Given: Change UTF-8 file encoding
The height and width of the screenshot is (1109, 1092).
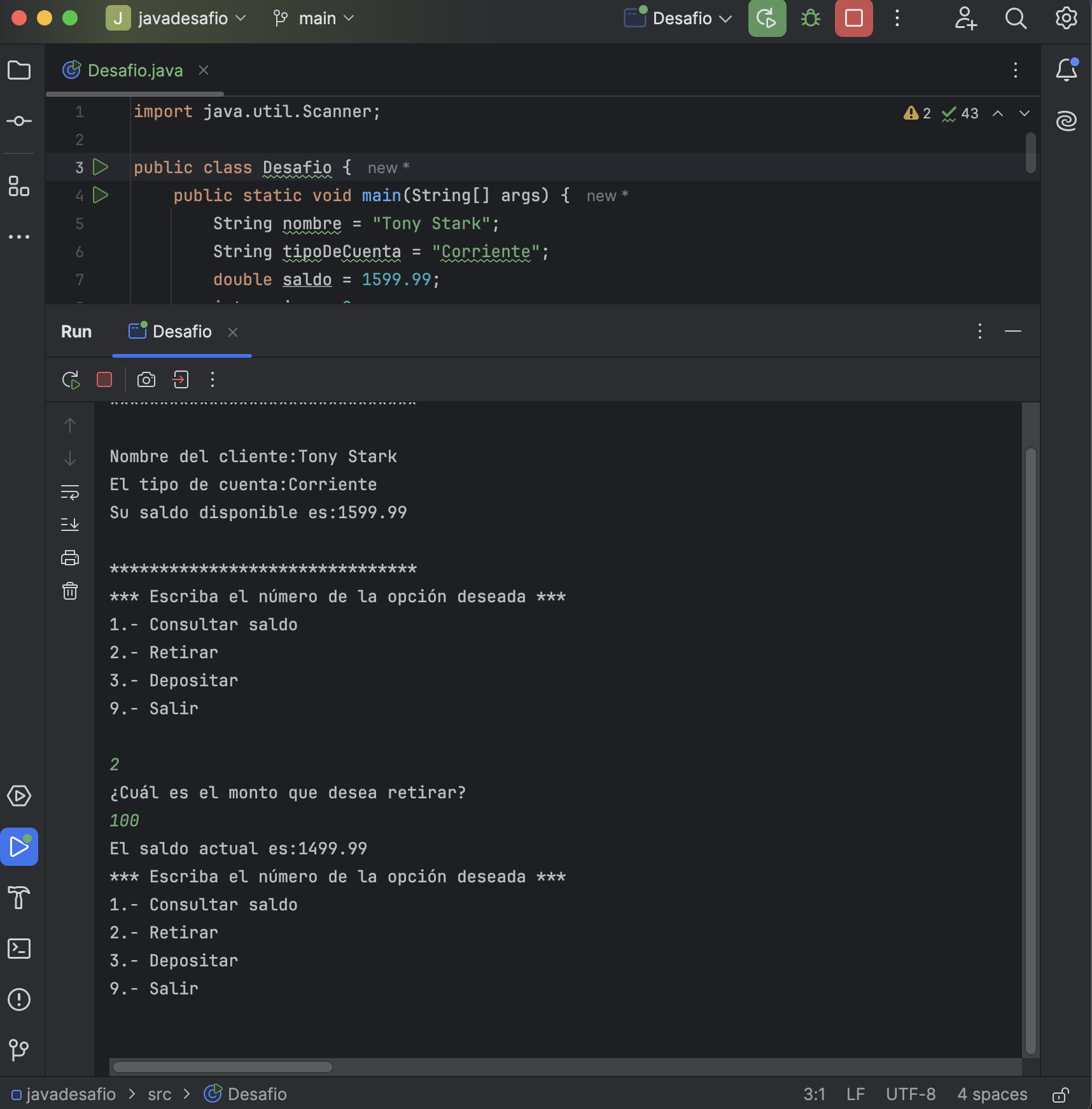Looking at the screenshot, I should [911, 1094].
